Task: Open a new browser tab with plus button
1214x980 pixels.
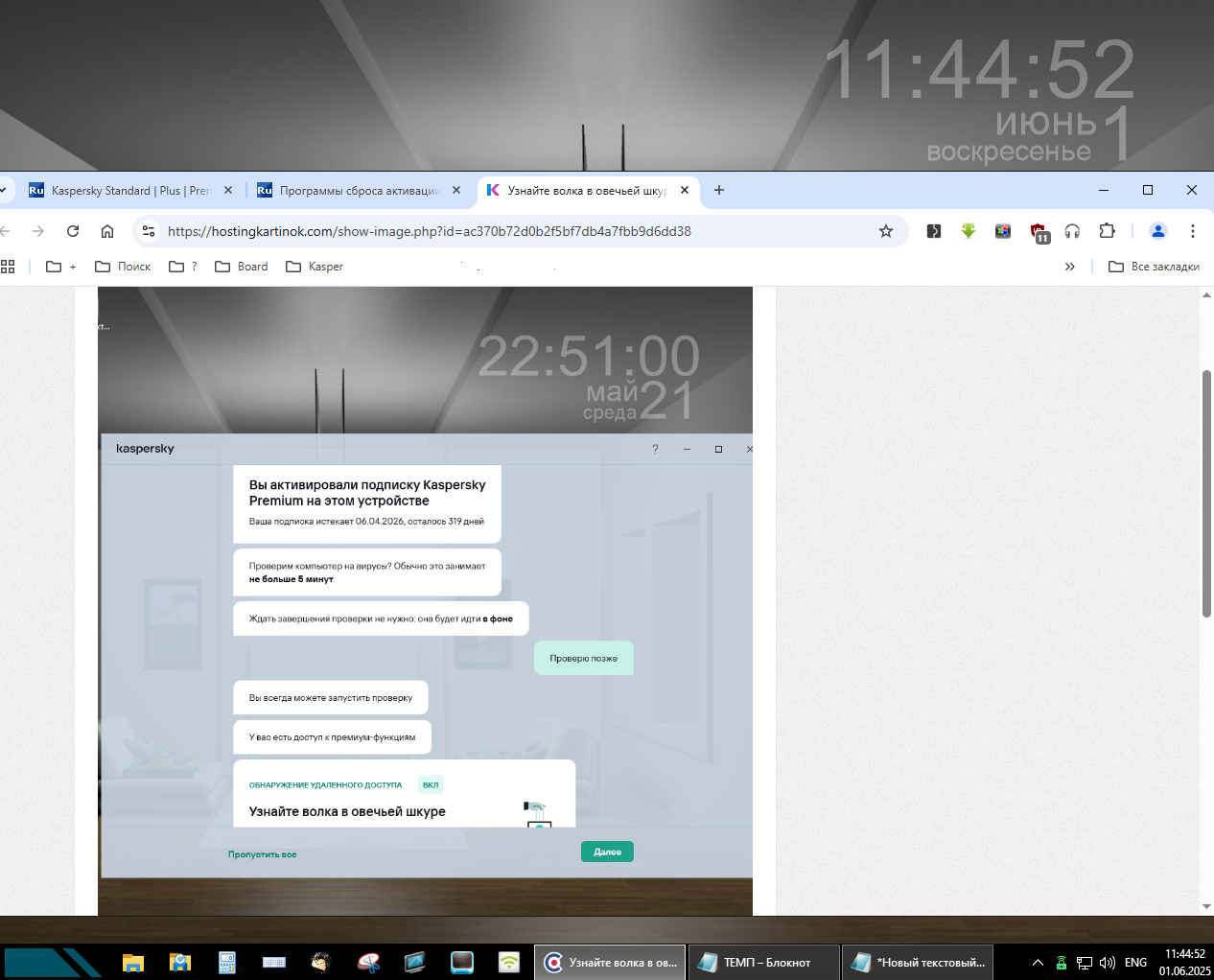Action: pos(719,190)
